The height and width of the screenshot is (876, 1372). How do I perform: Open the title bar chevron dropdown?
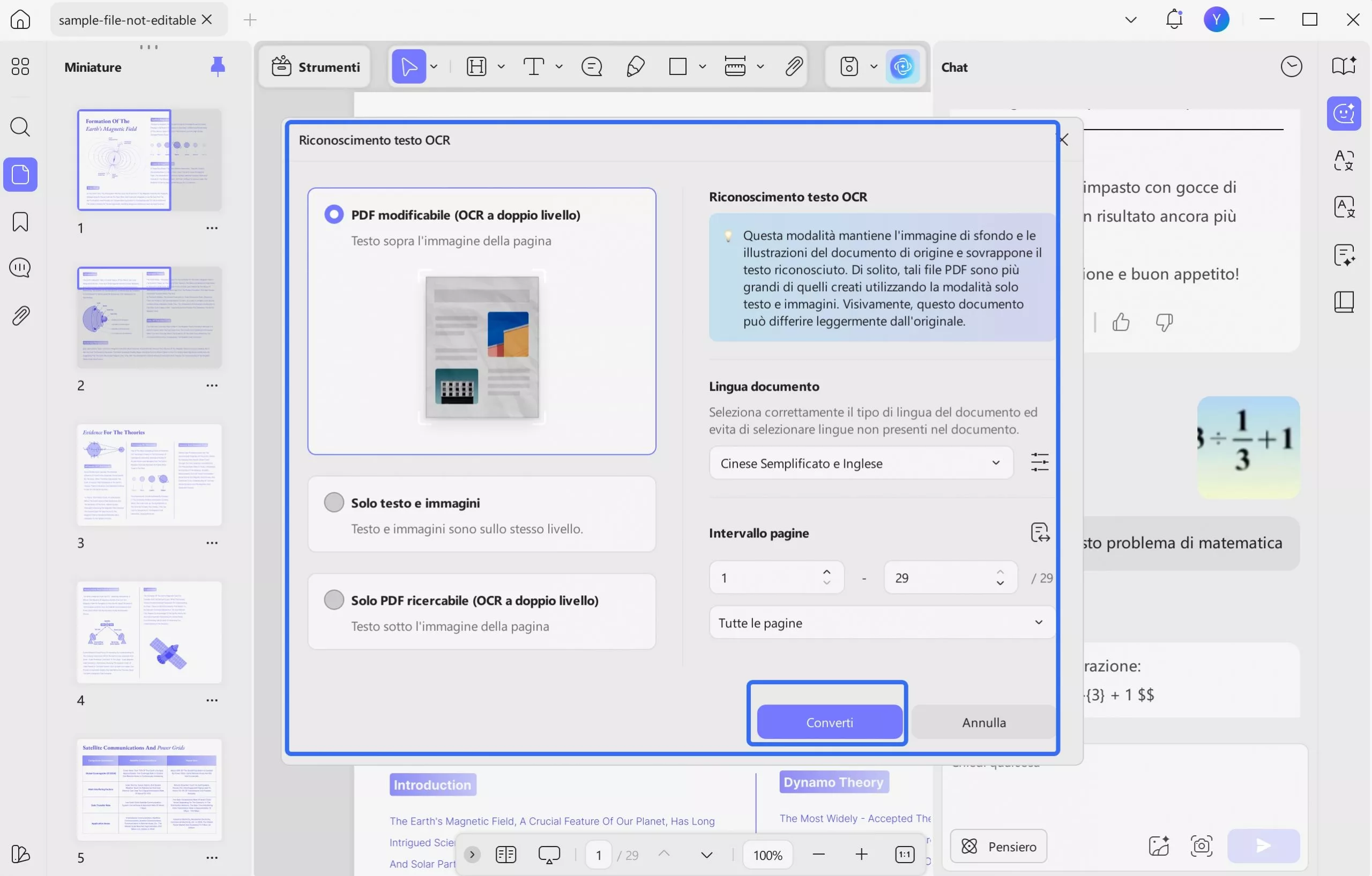(x=1131, y=19)
